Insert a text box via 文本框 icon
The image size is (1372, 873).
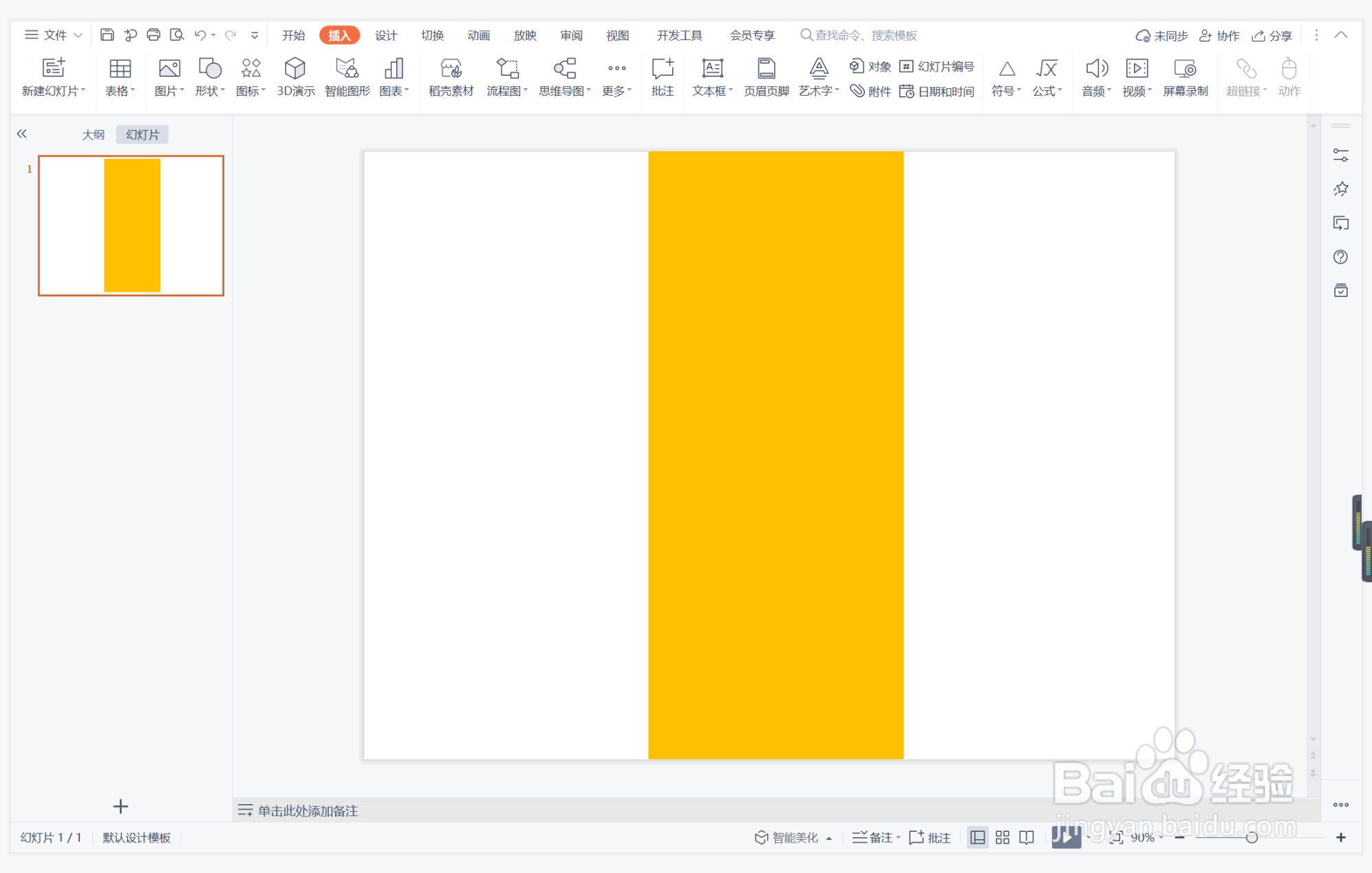(711, 69)
